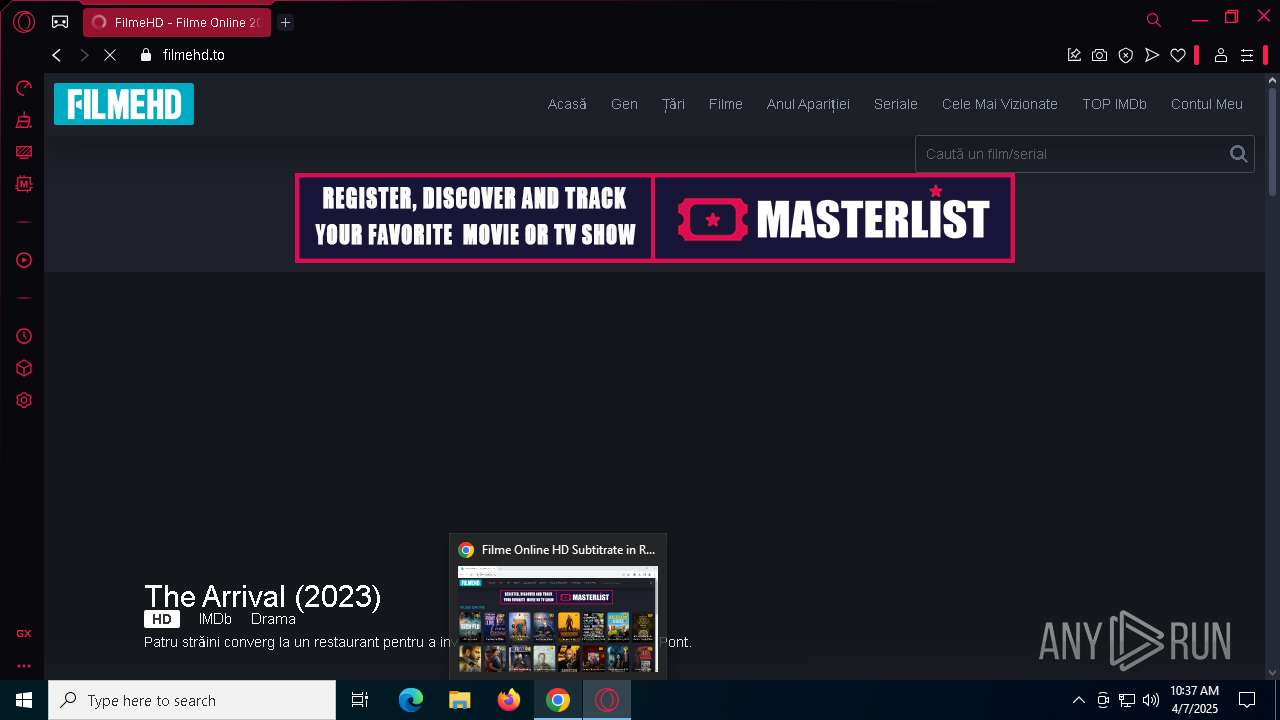Open the ad blocker shield icon
Image resolution: width=1280 pixels, height=720 pixels.
click(x=1126, y=55)
